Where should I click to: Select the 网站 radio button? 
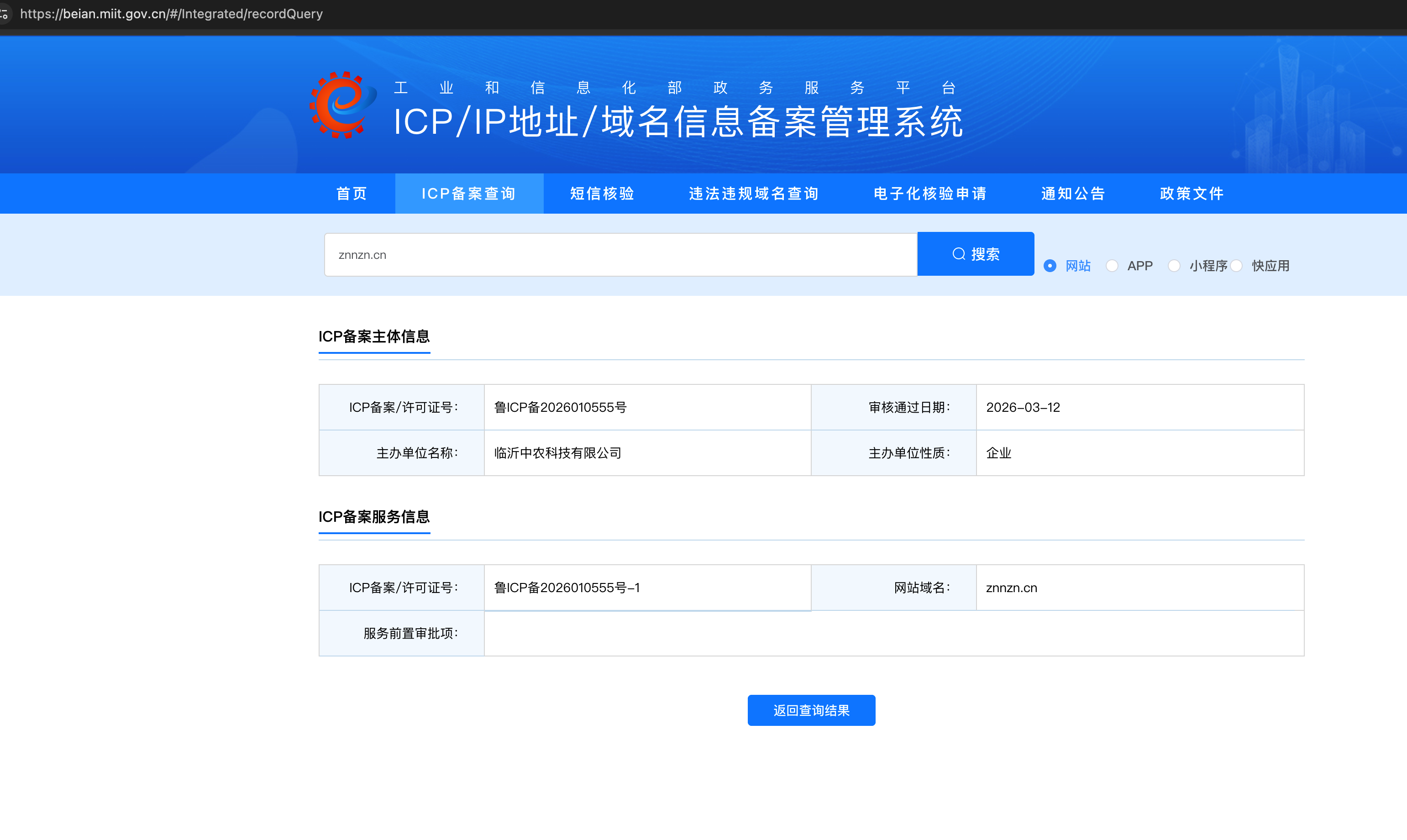1050,266
